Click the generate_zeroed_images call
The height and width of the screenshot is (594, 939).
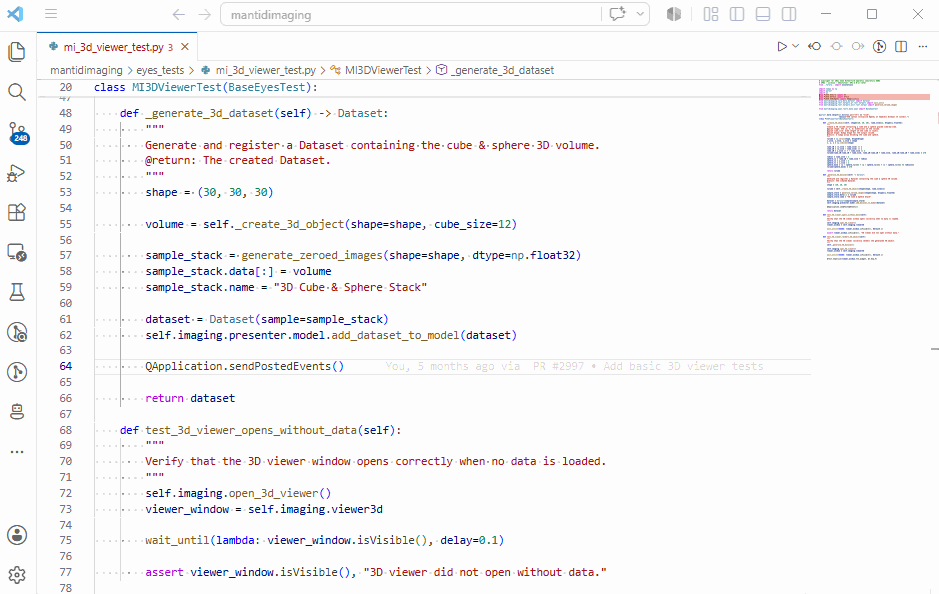pyautogui.click(x=312, y=256)
